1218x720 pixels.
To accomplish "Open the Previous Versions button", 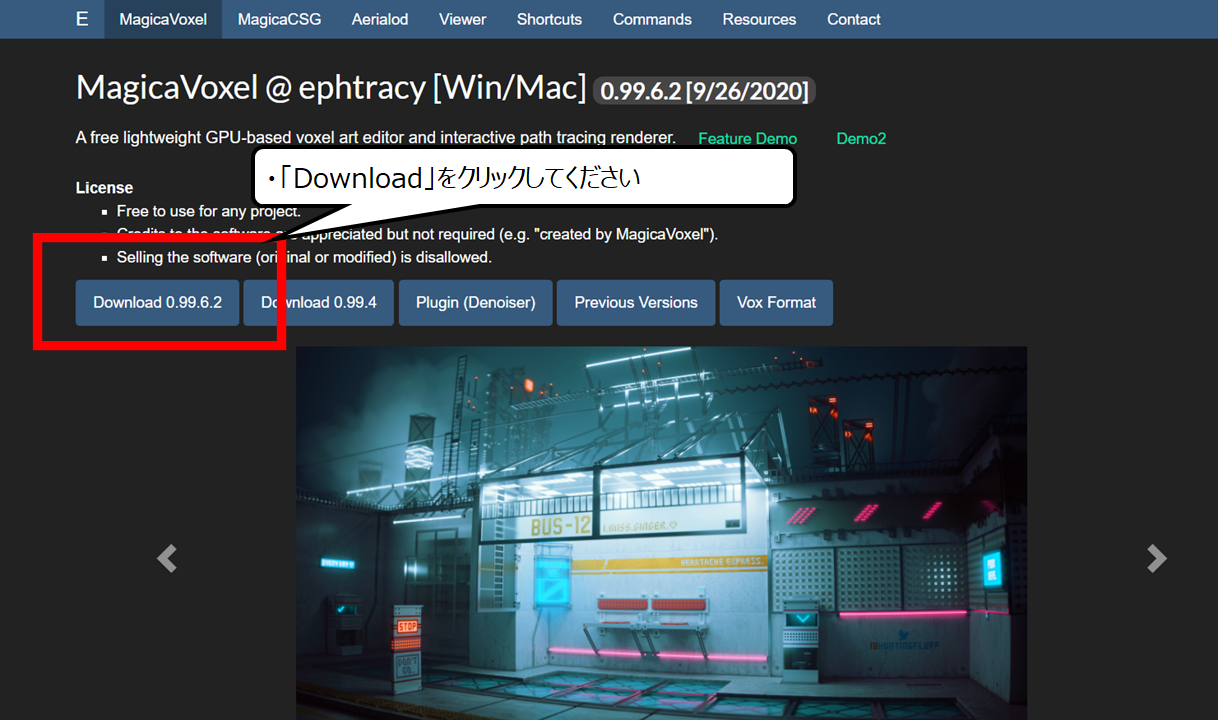I will [x=636, y=302].
